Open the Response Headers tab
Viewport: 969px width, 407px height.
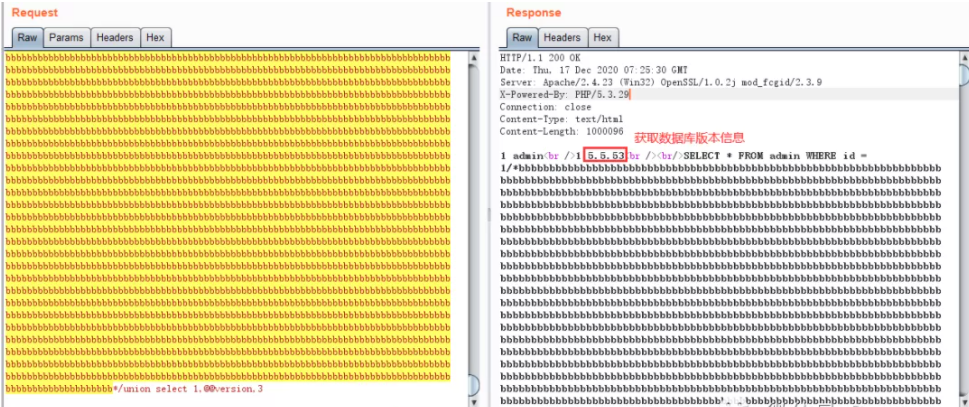(x=562, y=38)
